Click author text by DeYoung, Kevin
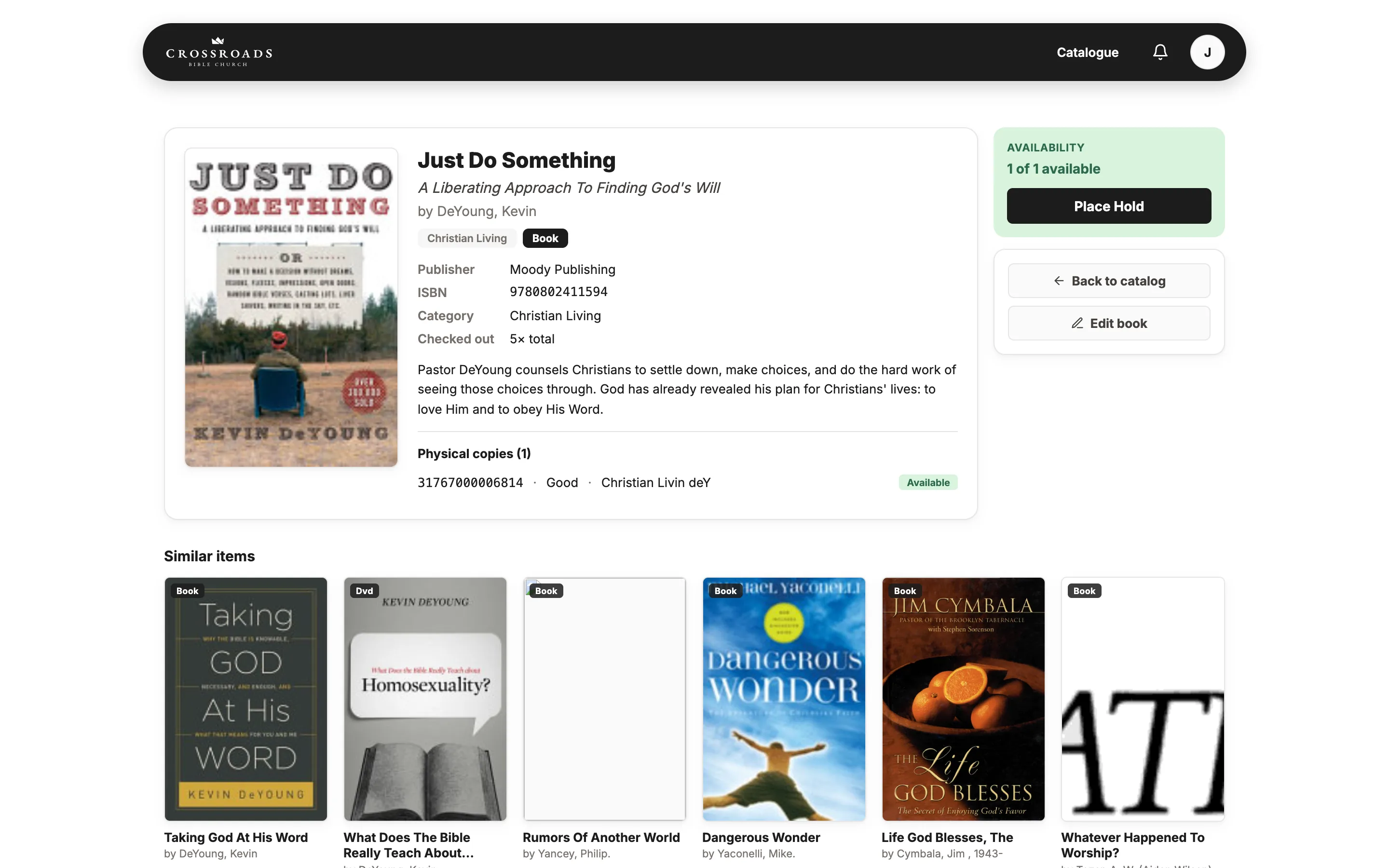Viewport: 1389px width, 868px height. (x=477, y=211)
